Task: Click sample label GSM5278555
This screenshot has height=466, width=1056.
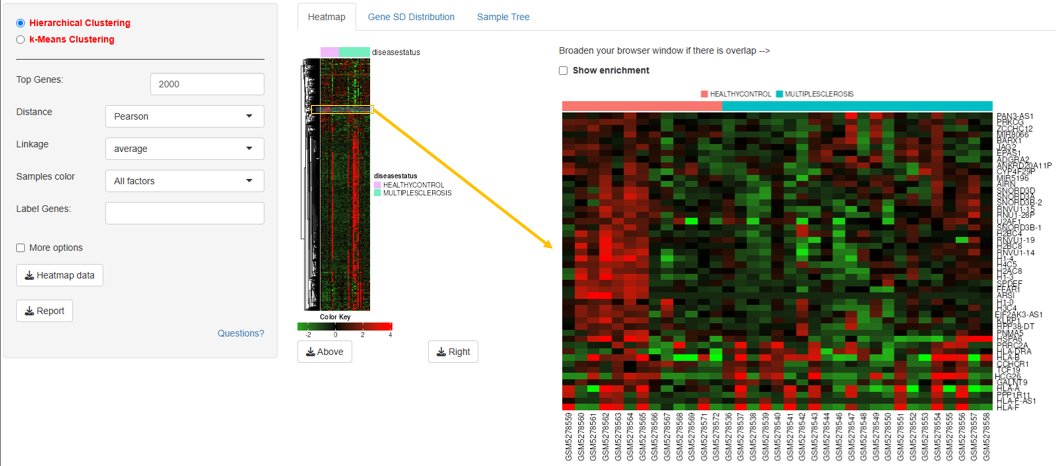Action: (950, 437)
